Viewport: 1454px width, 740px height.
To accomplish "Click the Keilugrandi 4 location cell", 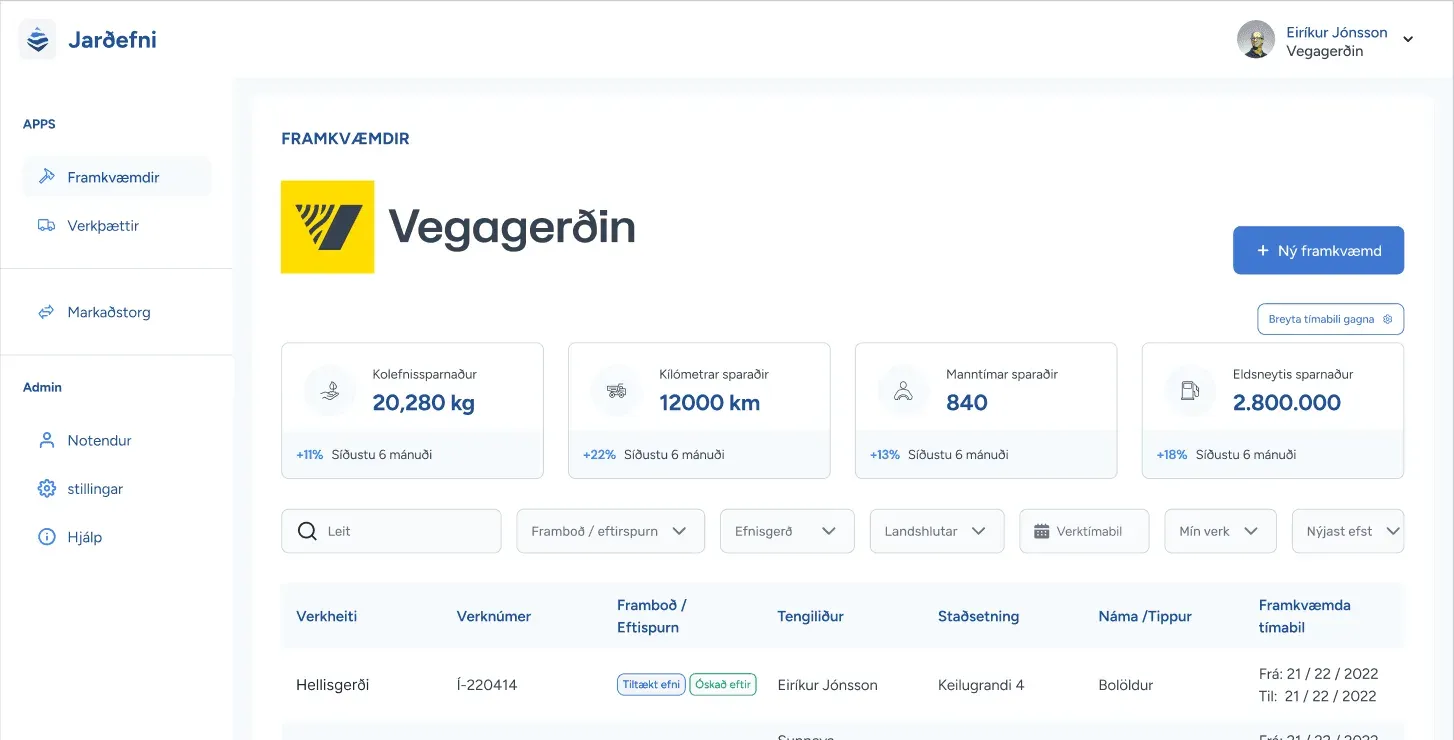I will pyautogui.click(x=981, y=685).
